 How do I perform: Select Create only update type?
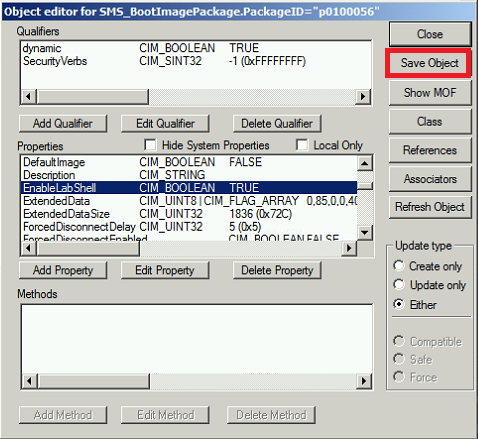click(x=399, y=266)
